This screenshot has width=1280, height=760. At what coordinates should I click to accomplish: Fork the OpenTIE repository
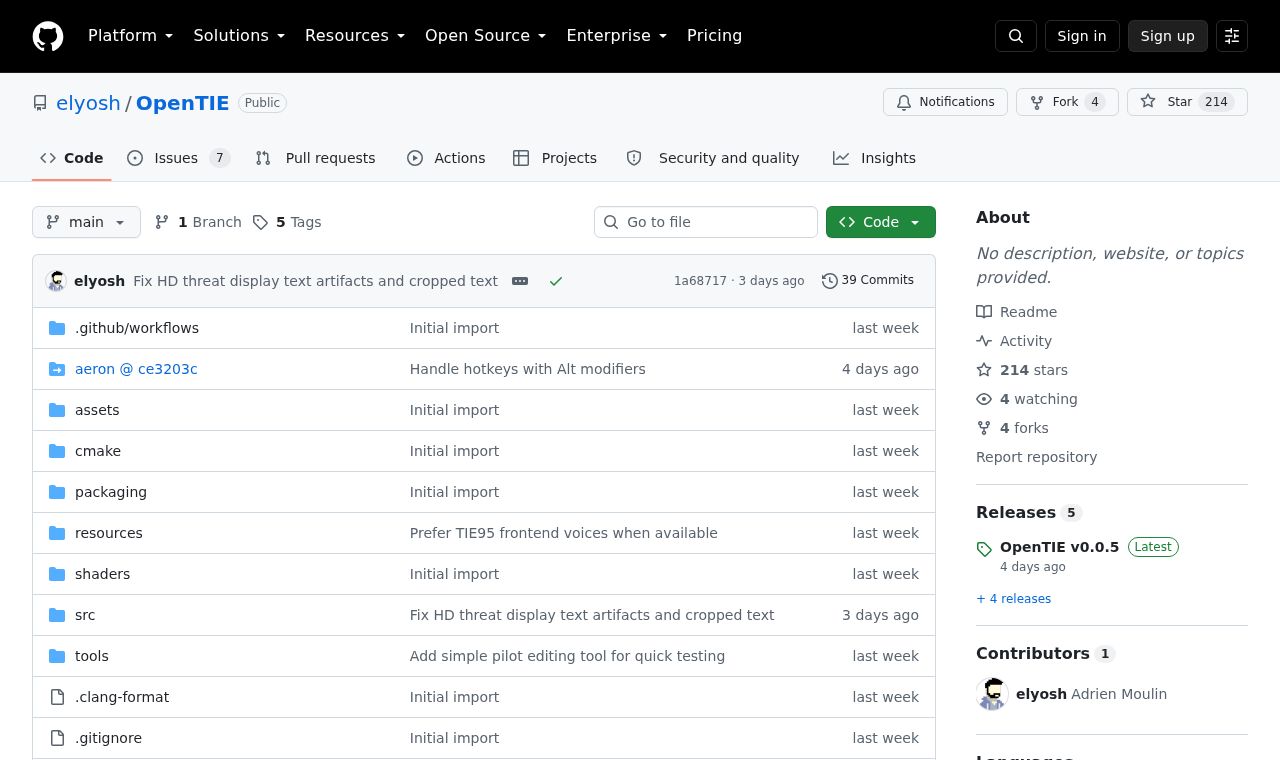(1067, 102)
